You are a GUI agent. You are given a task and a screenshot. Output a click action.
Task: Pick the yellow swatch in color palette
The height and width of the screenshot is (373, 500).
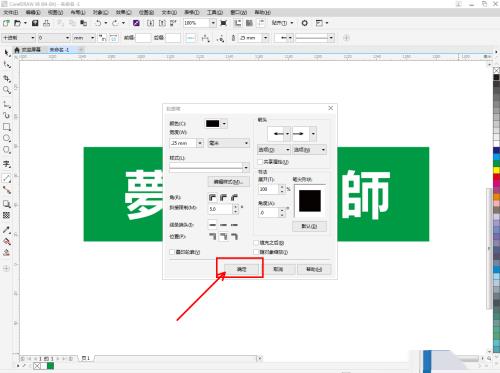tap(496, 170)
